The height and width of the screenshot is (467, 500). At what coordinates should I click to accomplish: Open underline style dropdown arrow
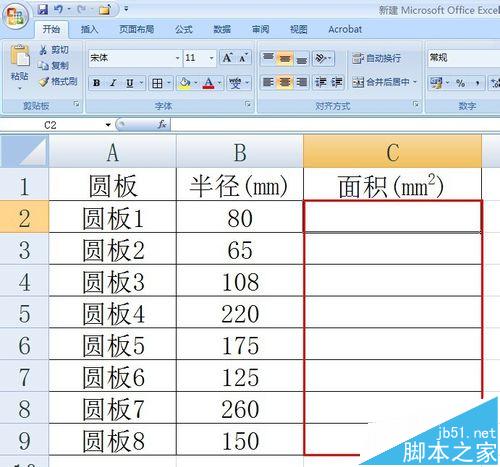[x=141, y=83]
